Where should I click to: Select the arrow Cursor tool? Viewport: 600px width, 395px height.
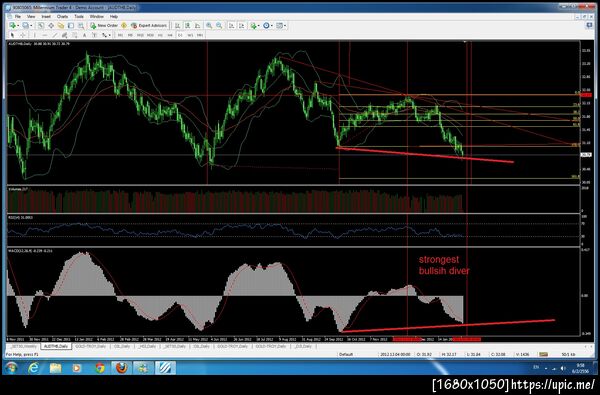pyautogui.click(x=12, y=35)
